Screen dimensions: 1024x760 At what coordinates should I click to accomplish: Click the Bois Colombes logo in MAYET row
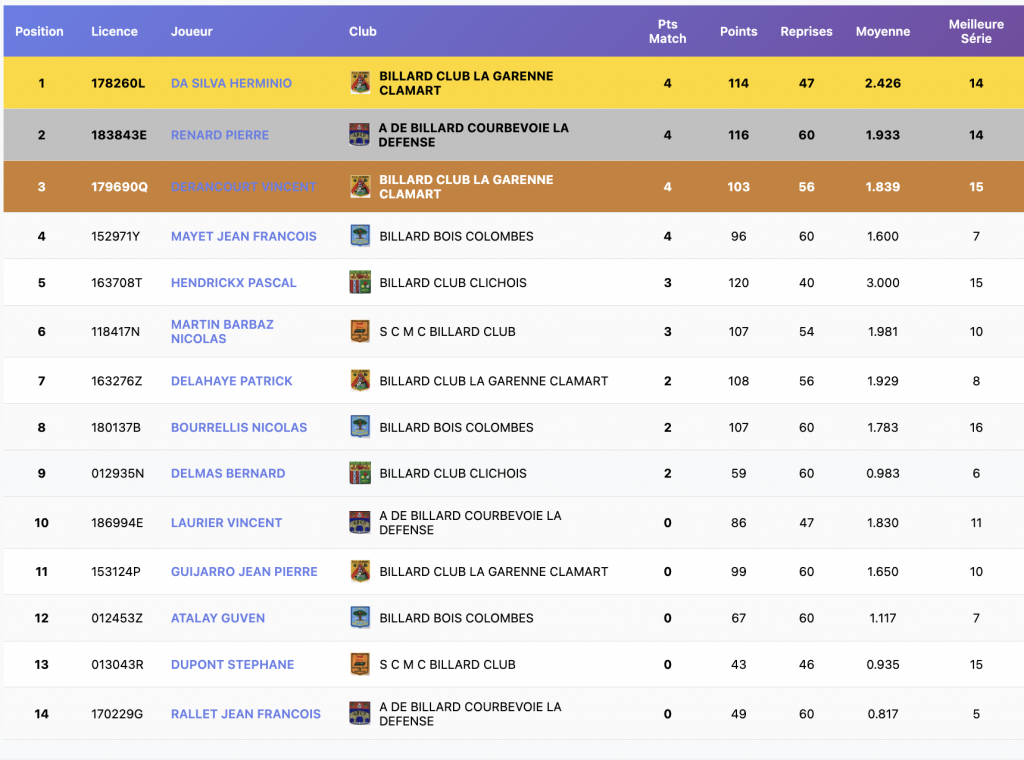coord(360,236)
